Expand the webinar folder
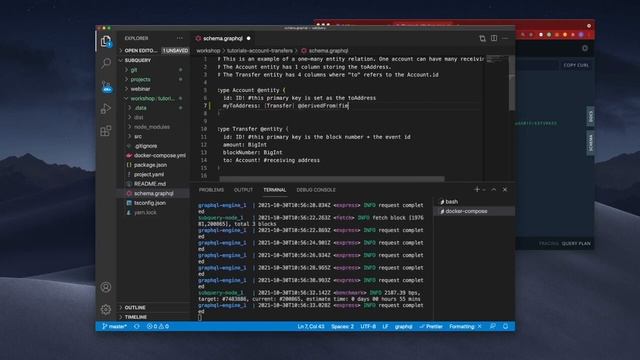640x360 pixels. 153,89
